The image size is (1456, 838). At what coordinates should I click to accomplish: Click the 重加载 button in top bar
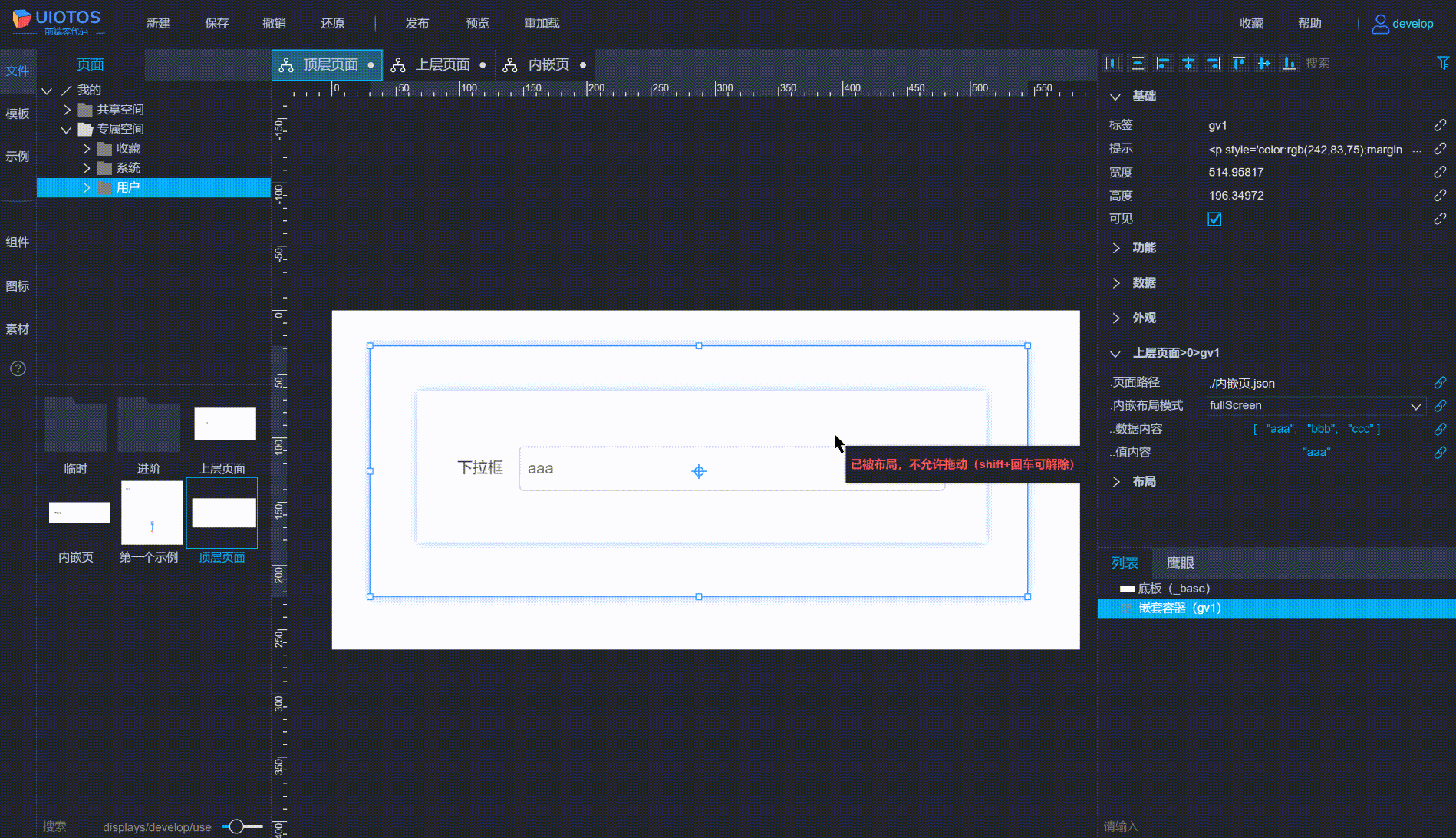click(x=542, y=23)
